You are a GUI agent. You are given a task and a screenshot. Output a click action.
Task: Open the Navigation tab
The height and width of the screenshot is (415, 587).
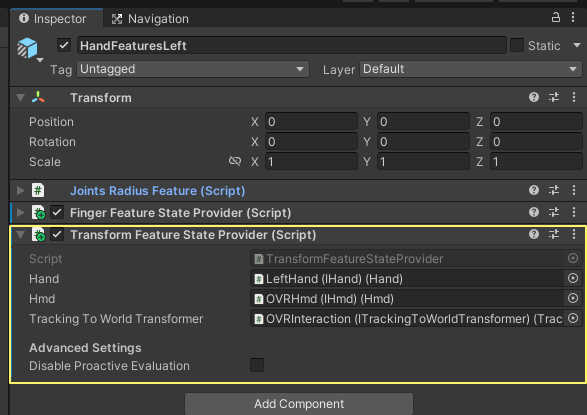(150, 19)
